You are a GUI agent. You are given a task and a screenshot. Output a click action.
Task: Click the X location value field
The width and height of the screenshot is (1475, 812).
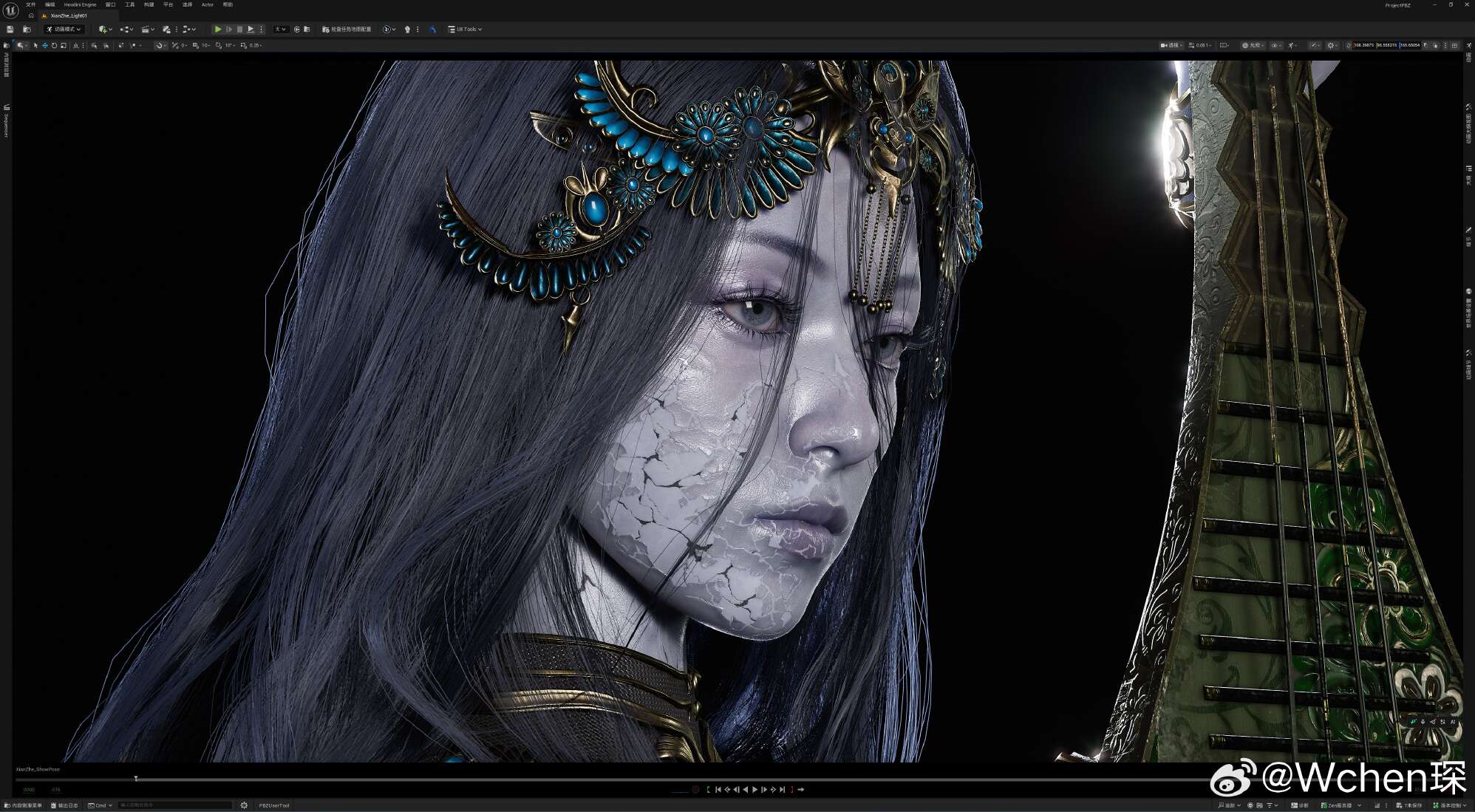1364,45
